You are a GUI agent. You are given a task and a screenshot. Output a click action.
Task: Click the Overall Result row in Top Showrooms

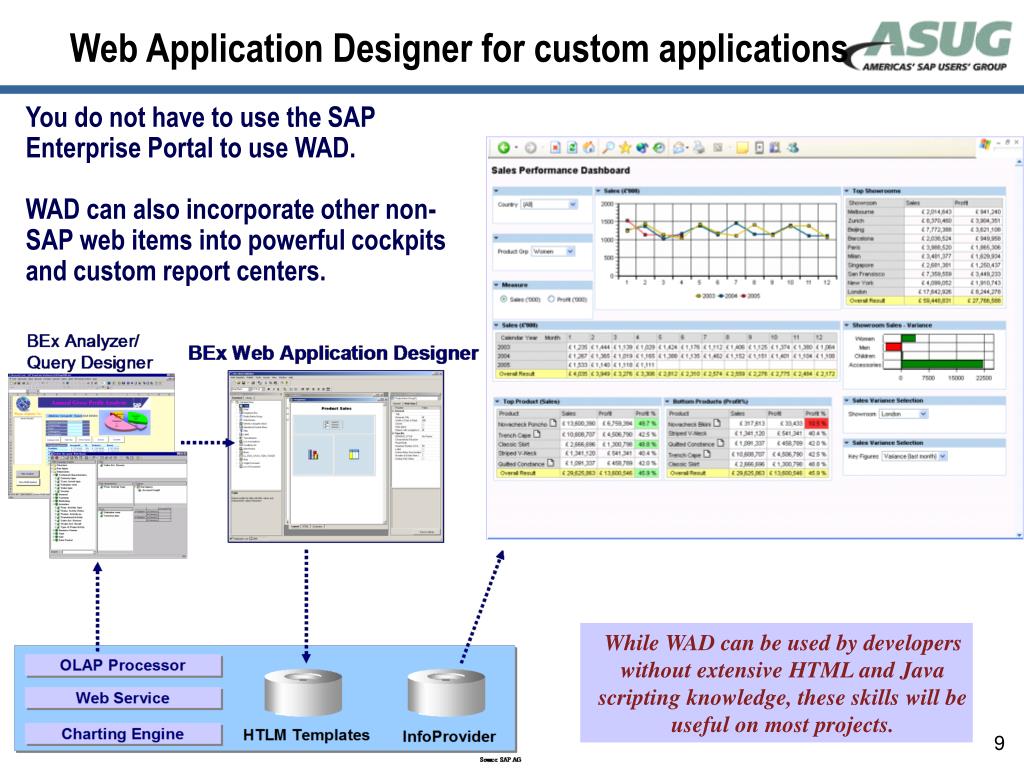923,301
